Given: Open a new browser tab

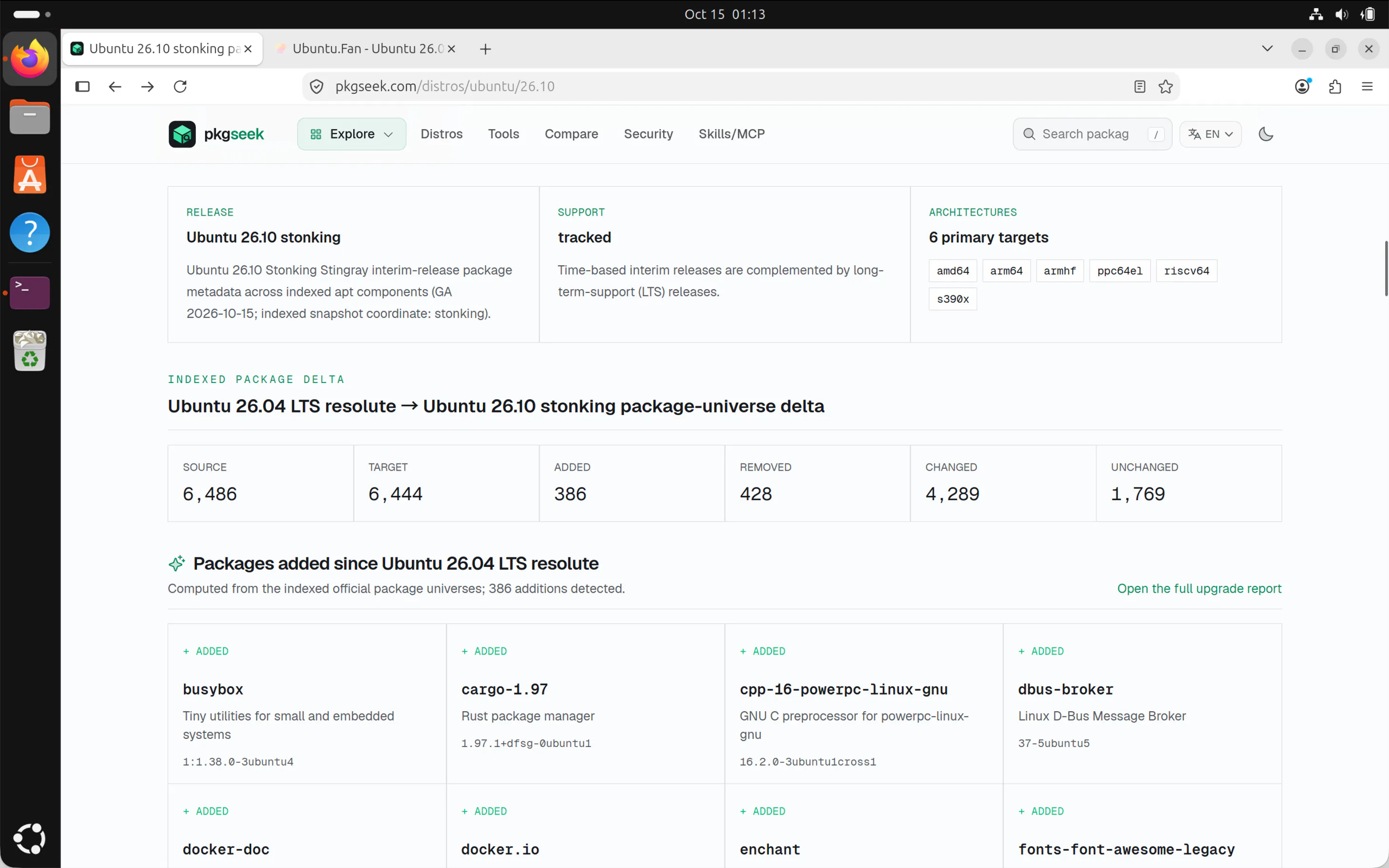Looking at the screenshot, I should 485,50.
